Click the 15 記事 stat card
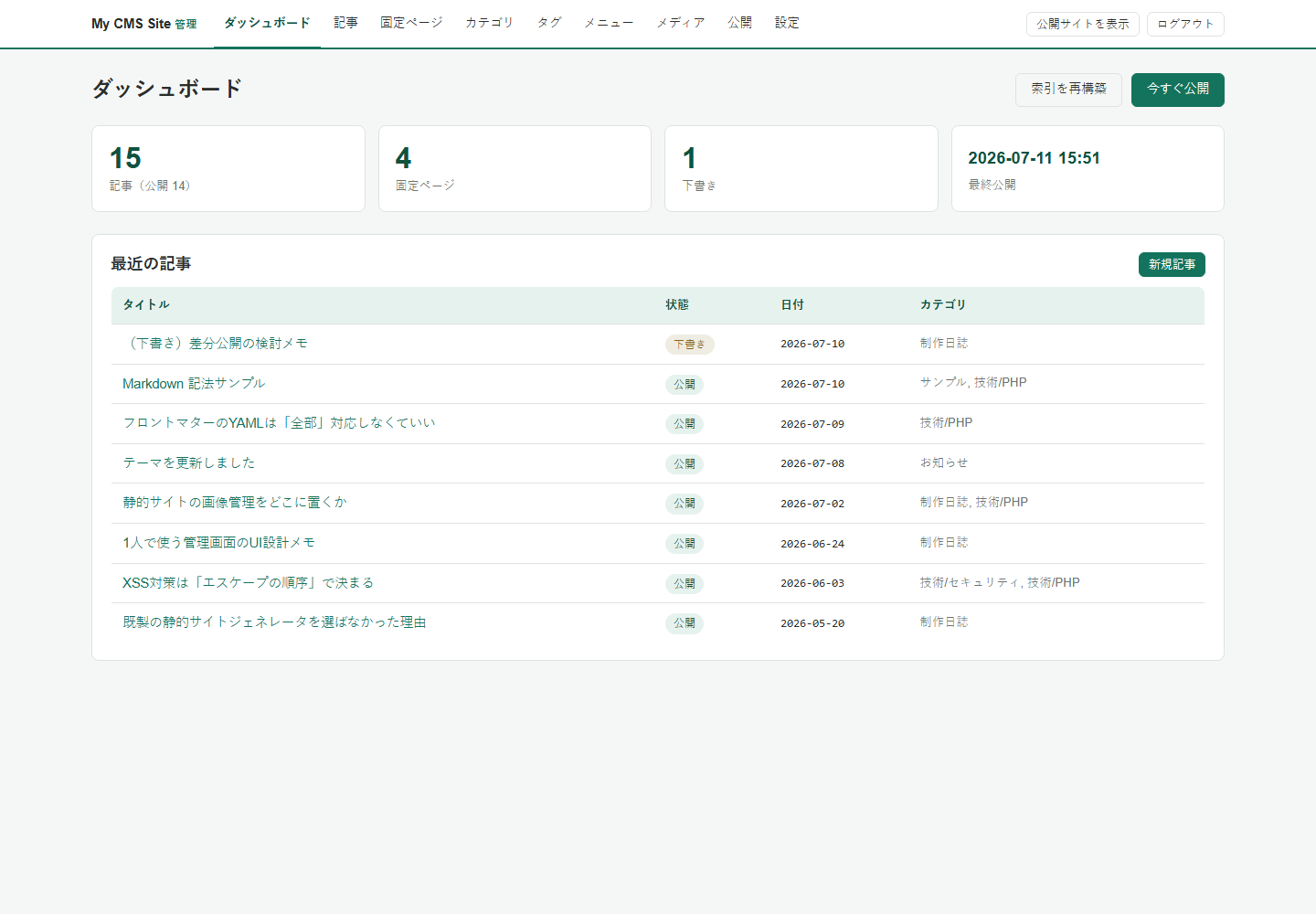The image size is (1316, 914). click(x=228, y=169)
